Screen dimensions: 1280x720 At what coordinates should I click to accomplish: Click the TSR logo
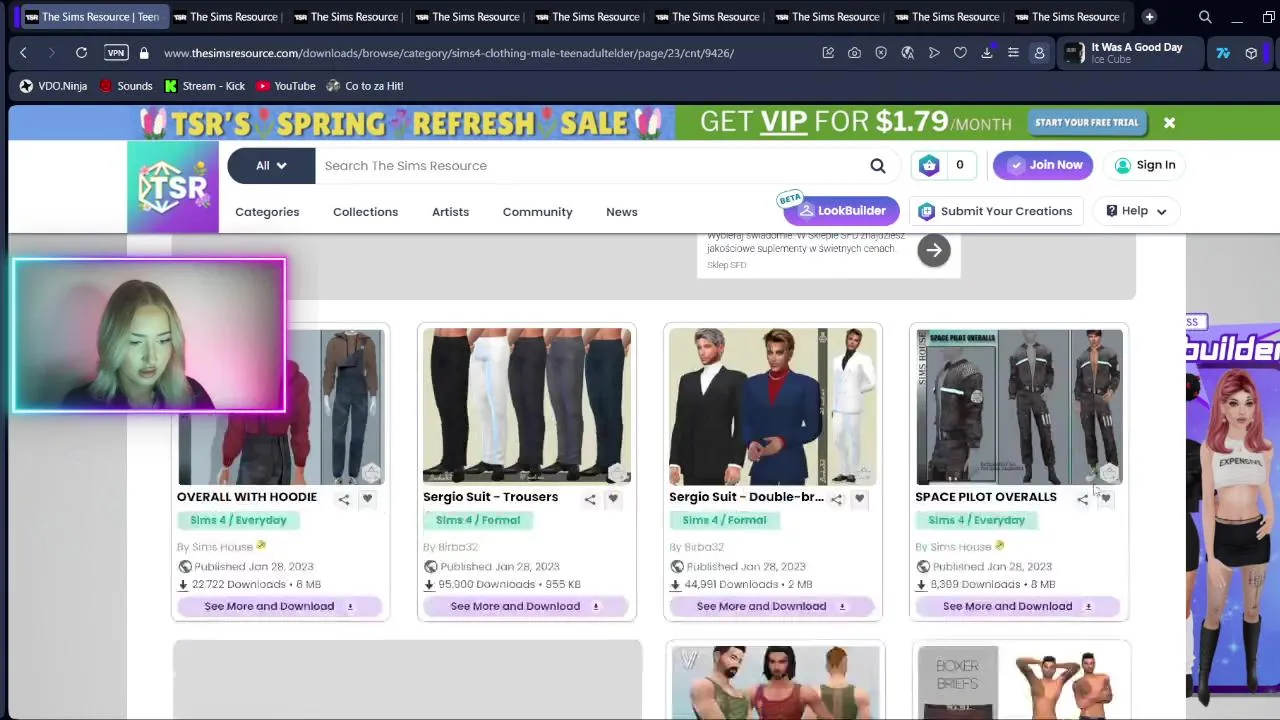173,187
